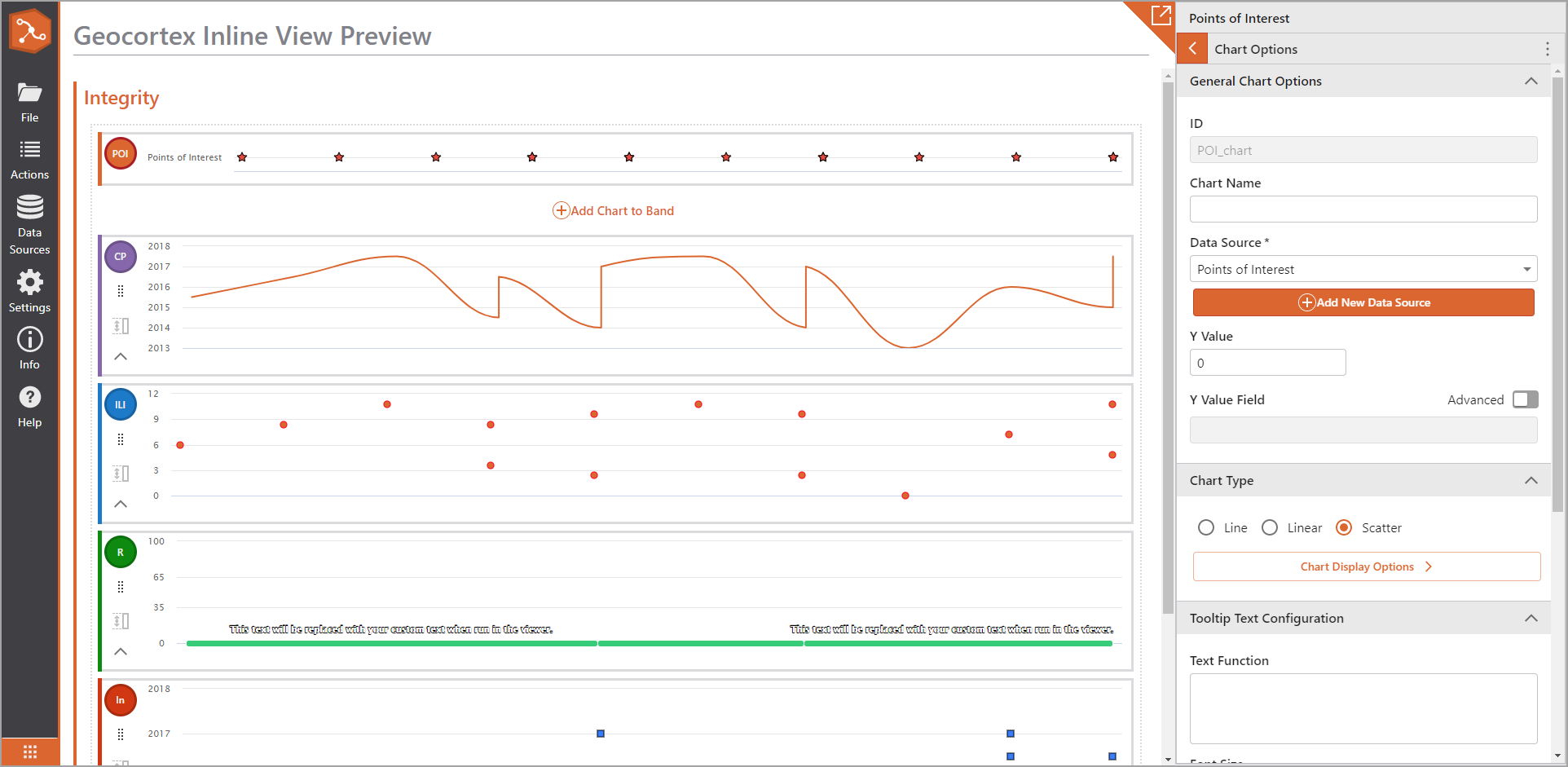The height and width of the screenshot is (767, 1568).
Task: Click the last Points of Interest star marker
Action: click(1113, 157)
